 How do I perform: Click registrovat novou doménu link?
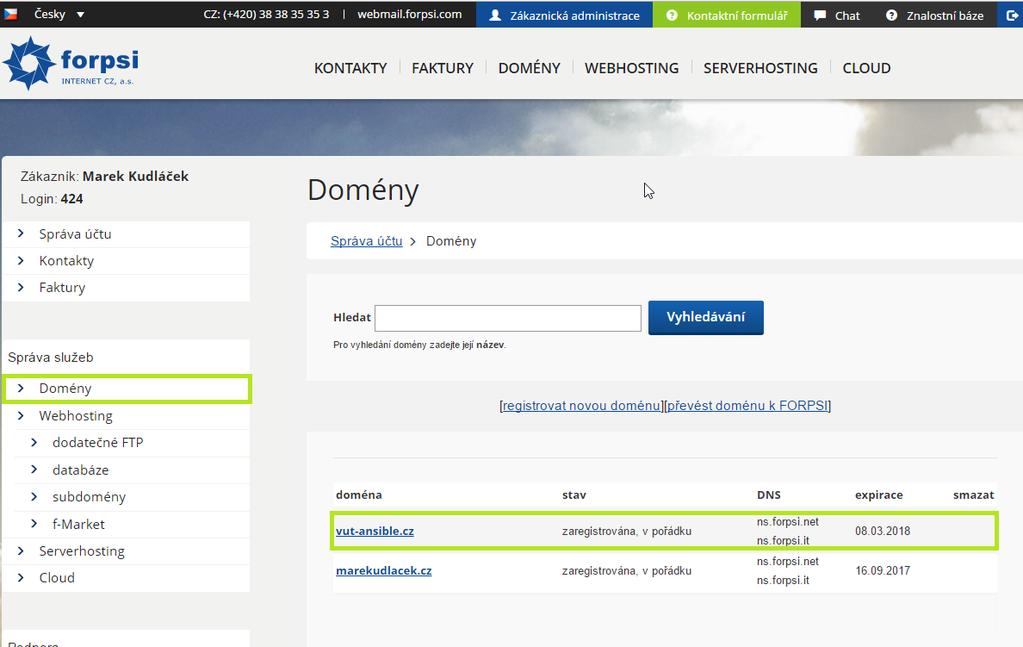click(581, 406)
